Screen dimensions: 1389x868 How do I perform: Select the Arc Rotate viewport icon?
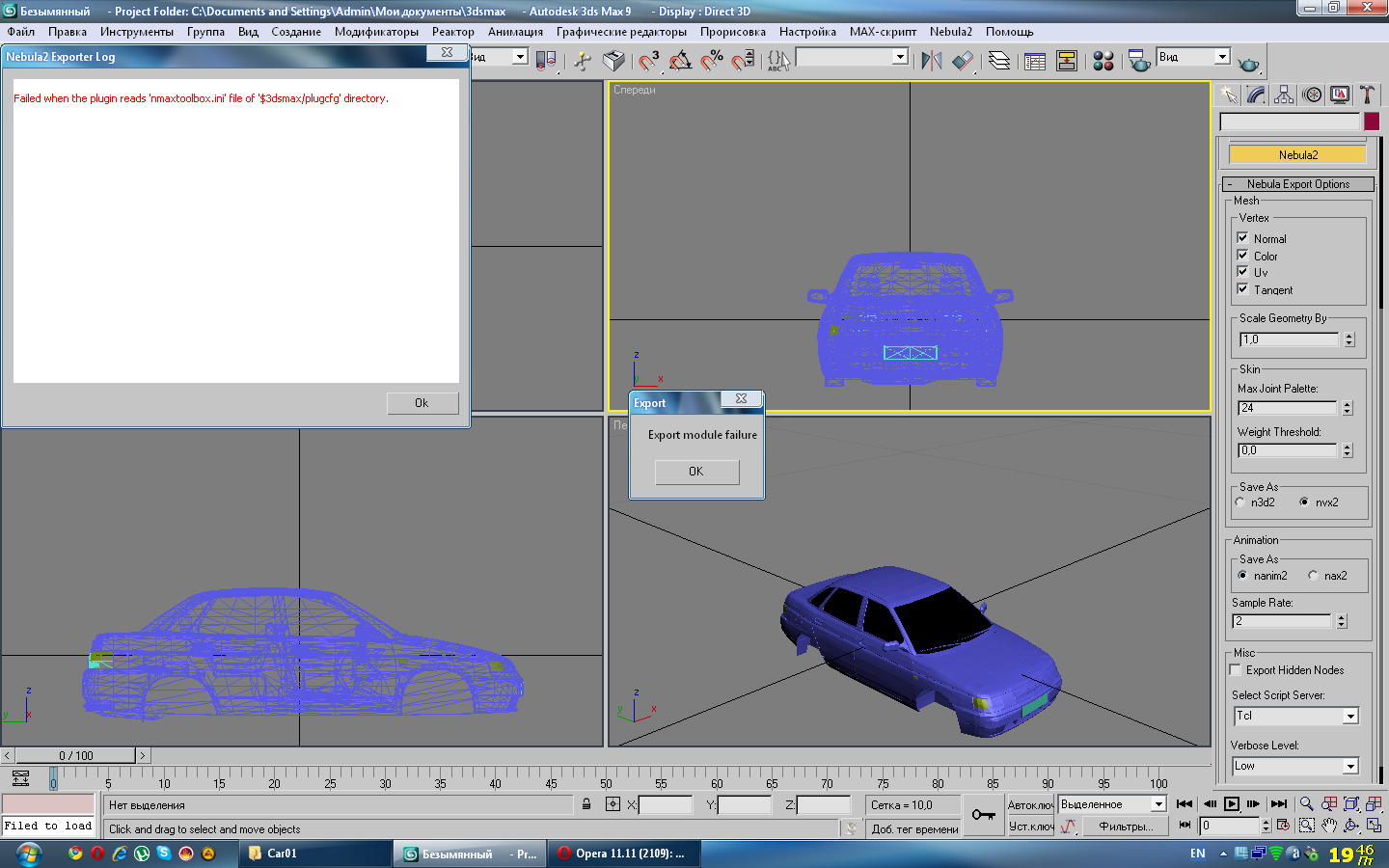[x=1351, y=826]
